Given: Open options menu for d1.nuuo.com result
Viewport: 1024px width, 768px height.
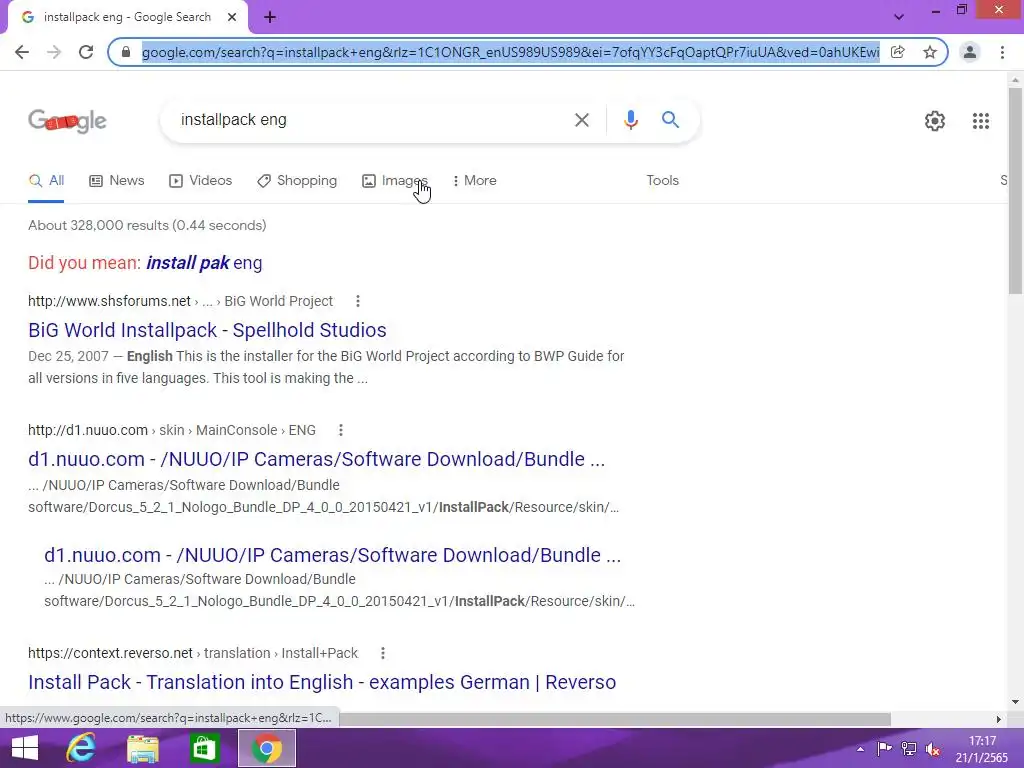Looking at the screenshot, I should 340,430.
